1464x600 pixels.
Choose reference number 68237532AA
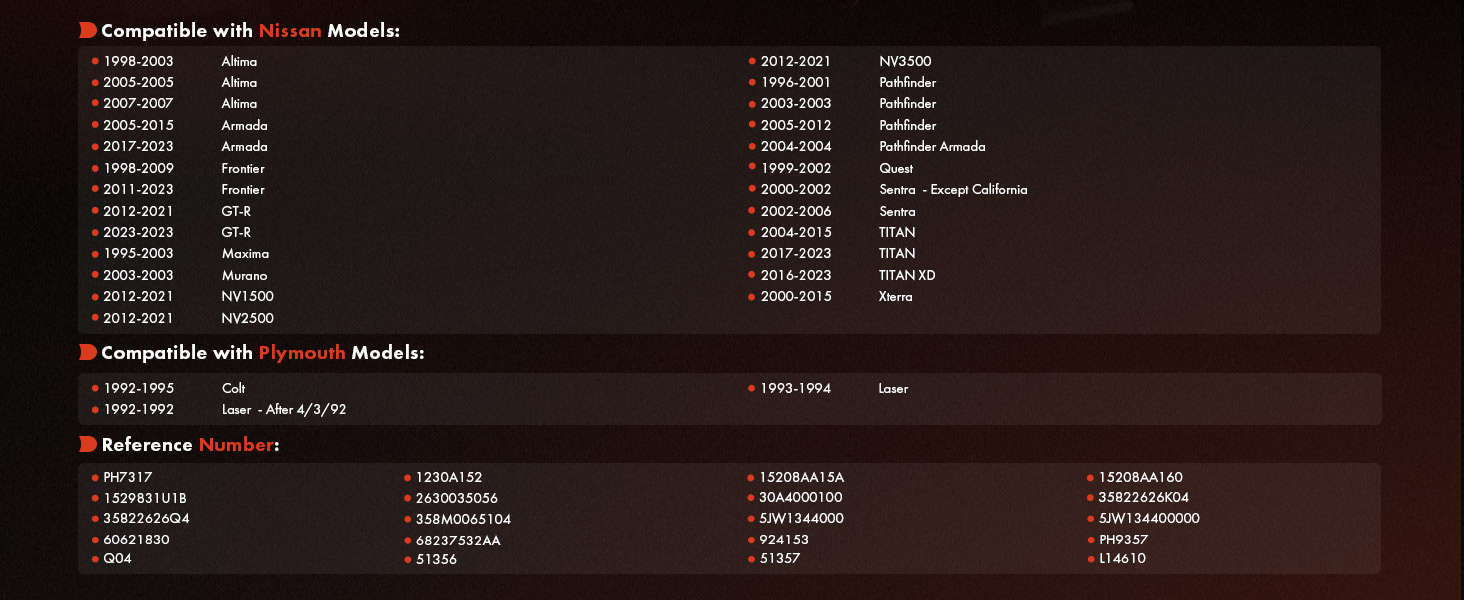[x=458, y=541]
